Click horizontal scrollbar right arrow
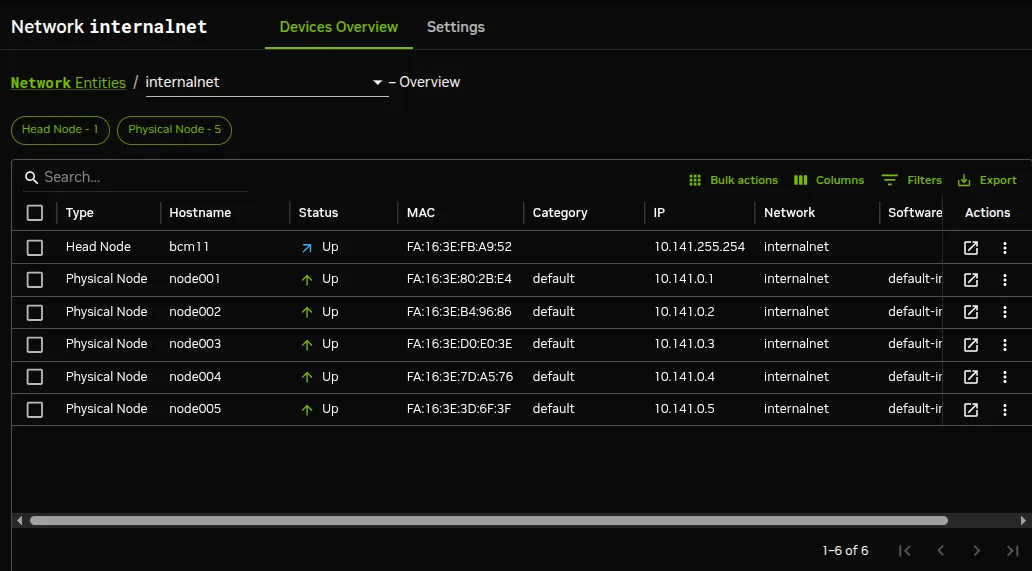 point(1023,520)
